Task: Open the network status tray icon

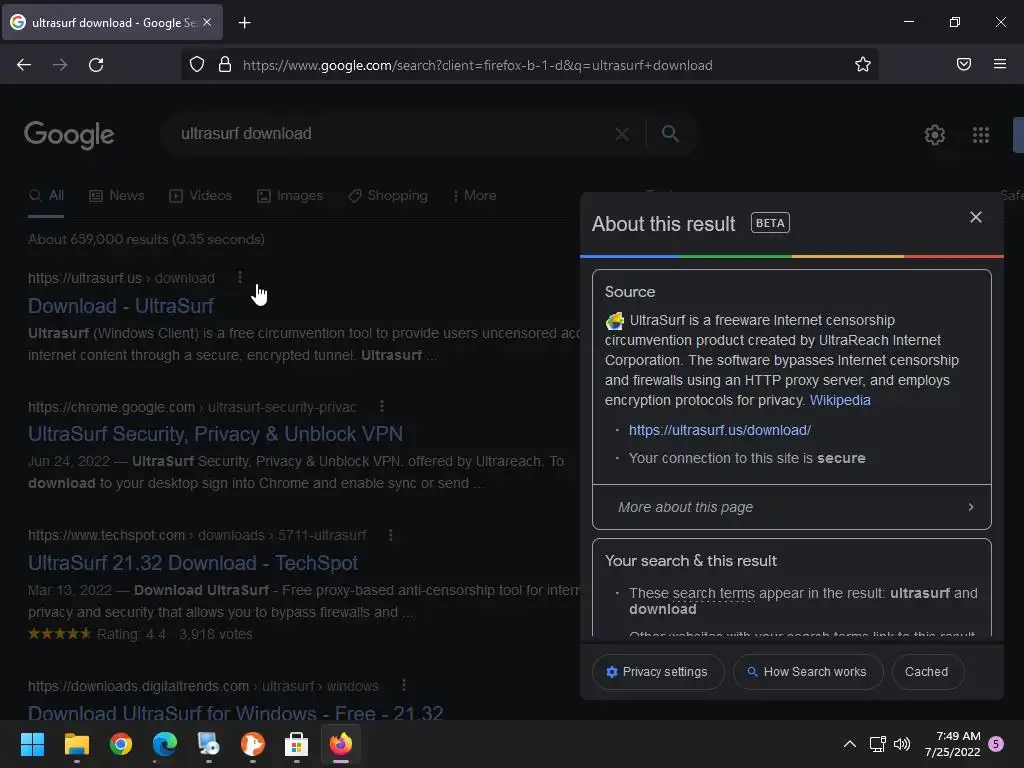Action: (877, 744)
